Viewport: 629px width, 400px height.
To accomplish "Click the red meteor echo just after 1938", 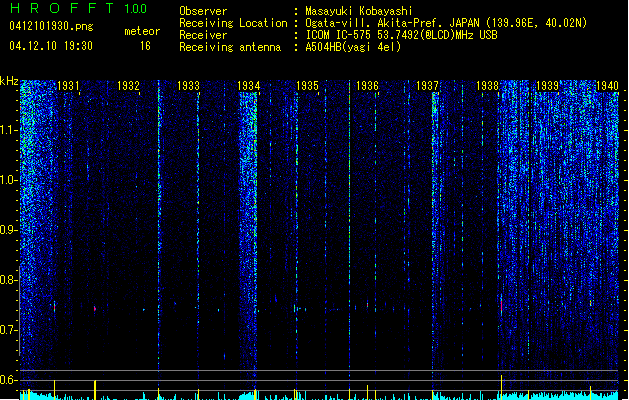I will [501, 306].
